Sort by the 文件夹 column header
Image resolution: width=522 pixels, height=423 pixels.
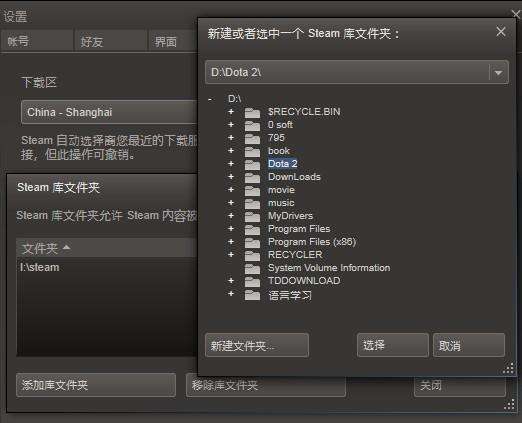point(107,248)
